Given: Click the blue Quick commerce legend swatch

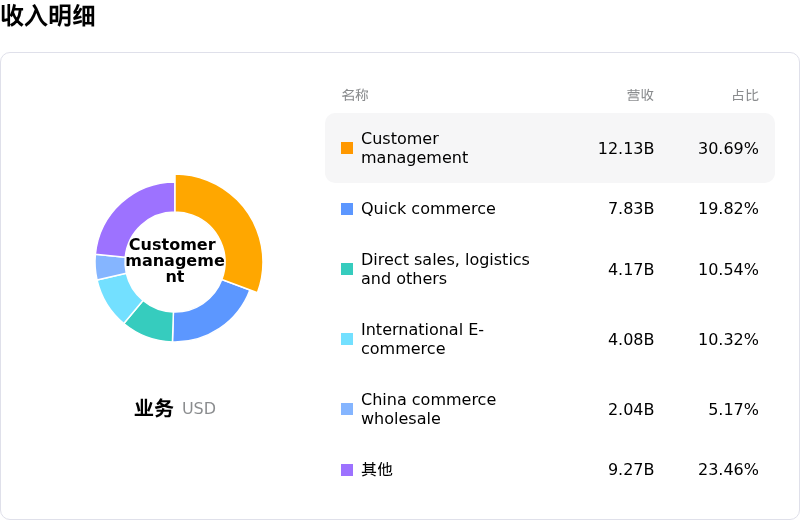Looking at the screenshot, I should click(347, 209).
